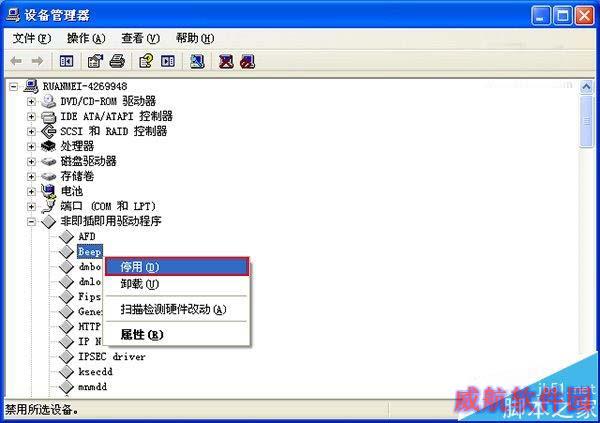
Task: Click the Device Manager title bar icon
Action: coord(13,15)
